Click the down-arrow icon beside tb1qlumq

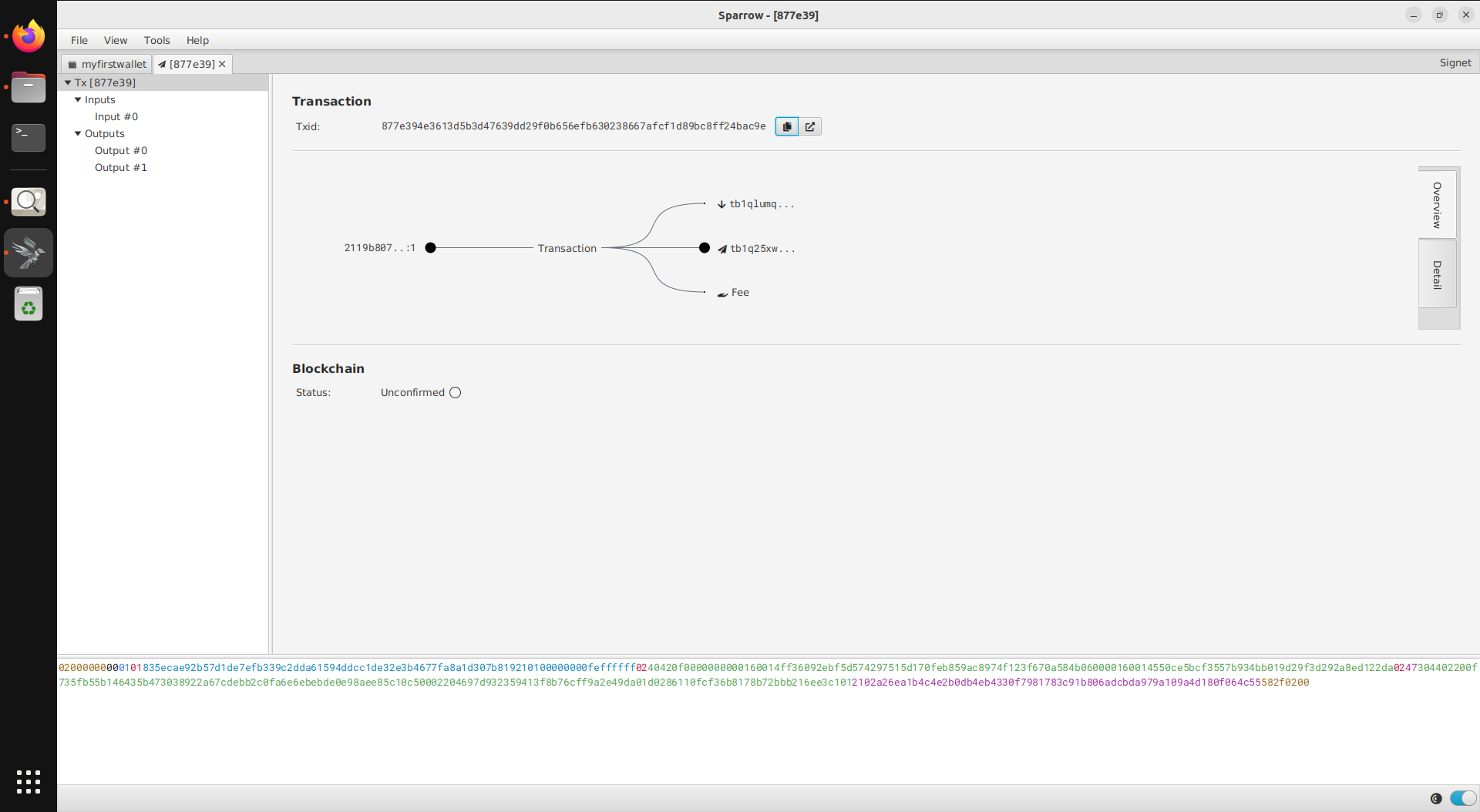tap(721, 204)
